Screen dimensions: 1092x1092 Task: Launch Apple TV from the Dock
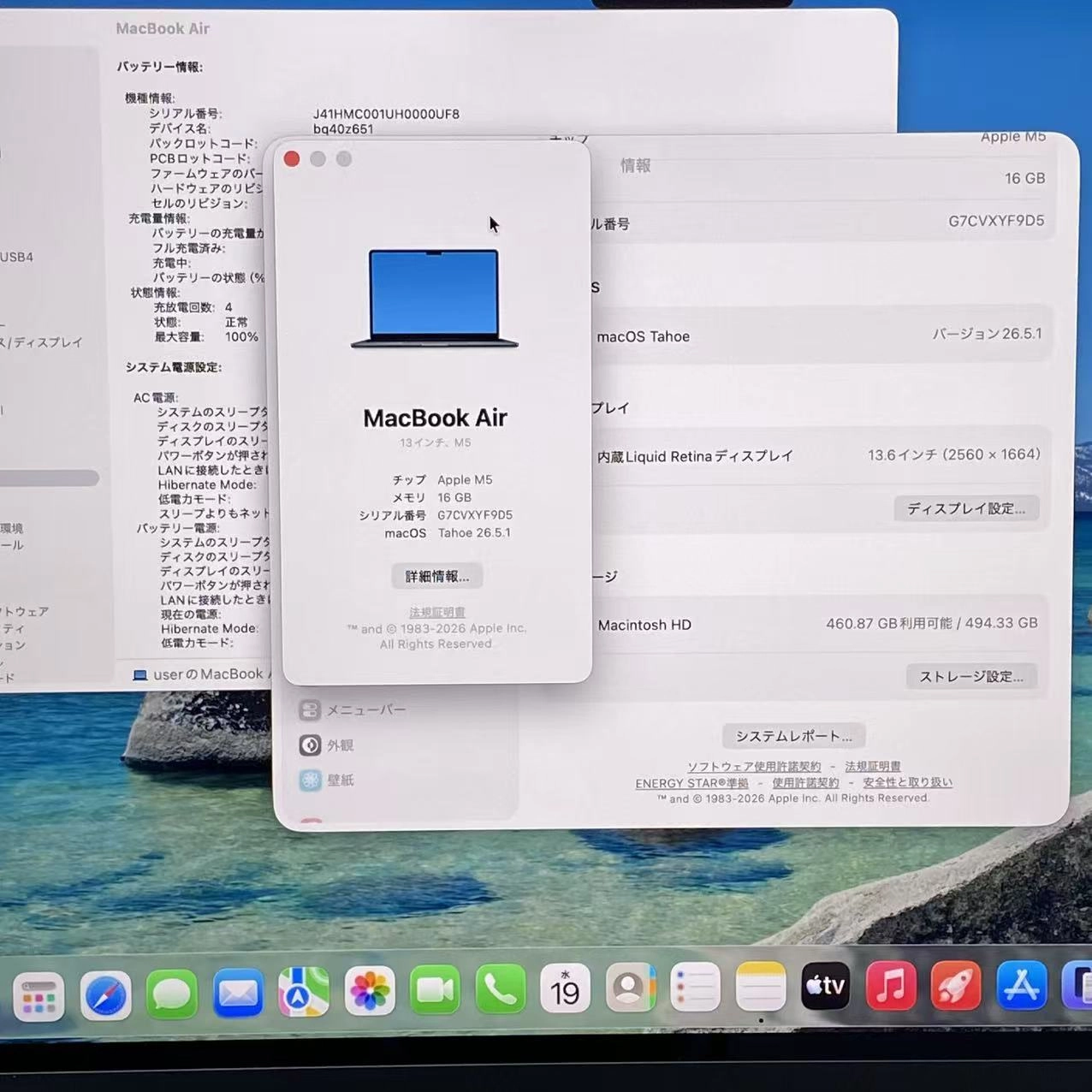point(826,986)
